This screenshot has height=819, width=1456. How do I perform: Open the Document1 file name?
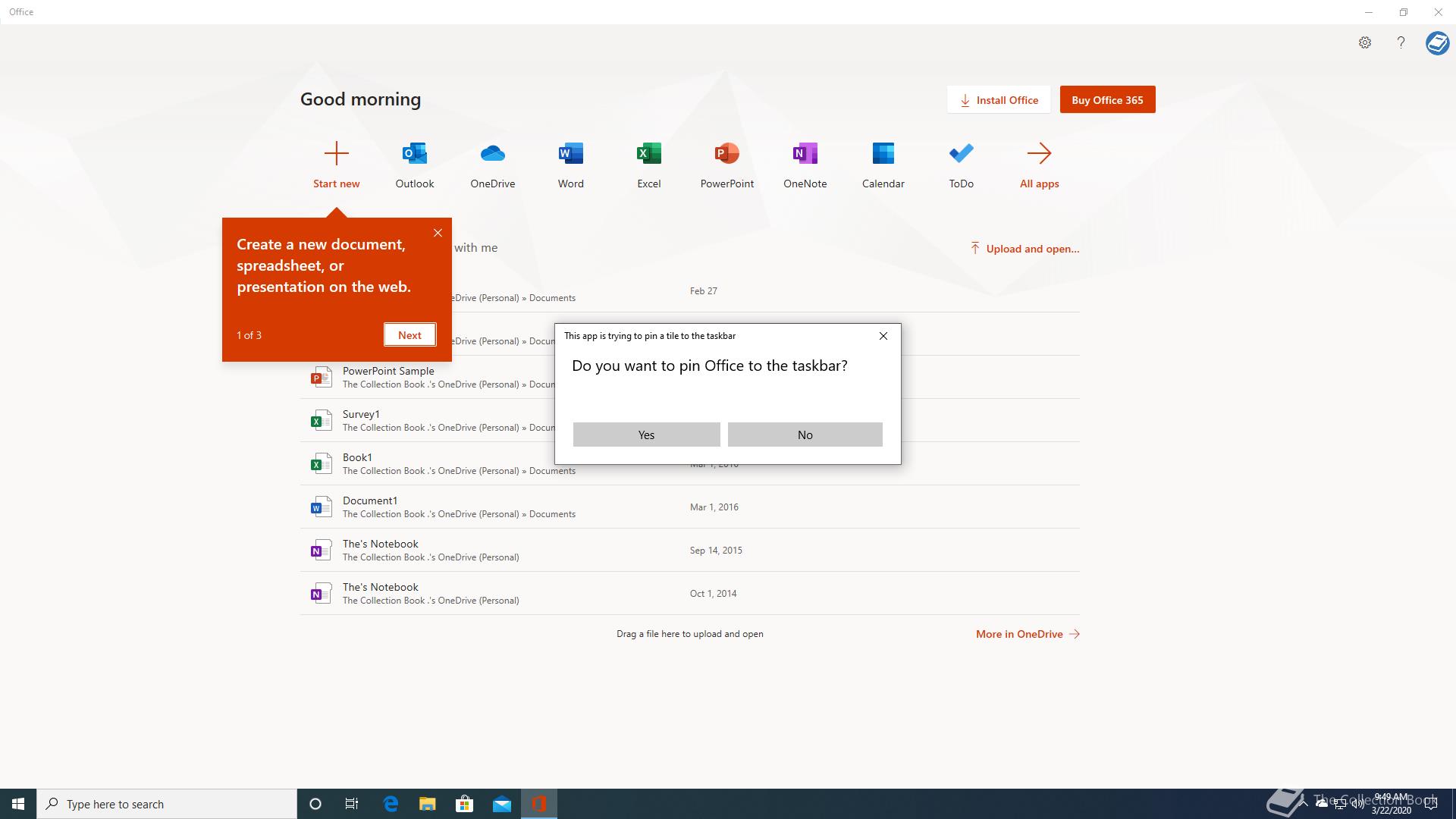click(x=370, y=500)
